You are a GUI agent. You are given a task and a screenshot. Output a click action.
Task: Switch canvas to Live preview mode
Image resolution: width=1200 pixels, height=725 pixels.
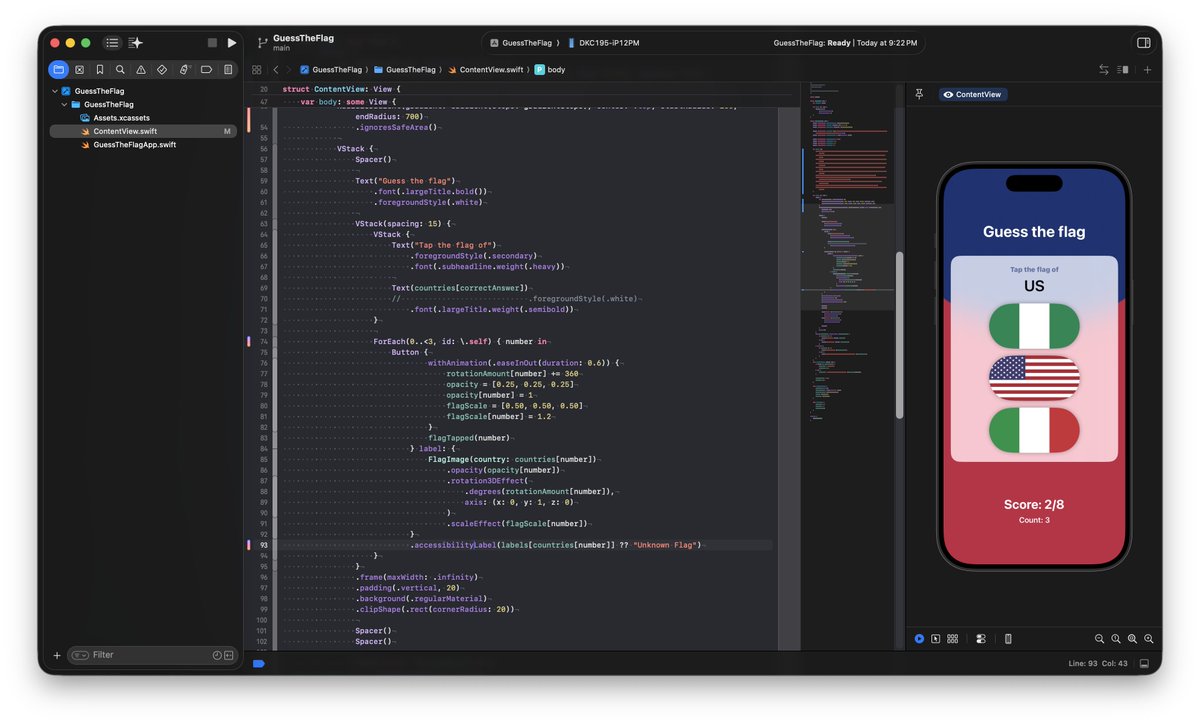click(919, 639)
